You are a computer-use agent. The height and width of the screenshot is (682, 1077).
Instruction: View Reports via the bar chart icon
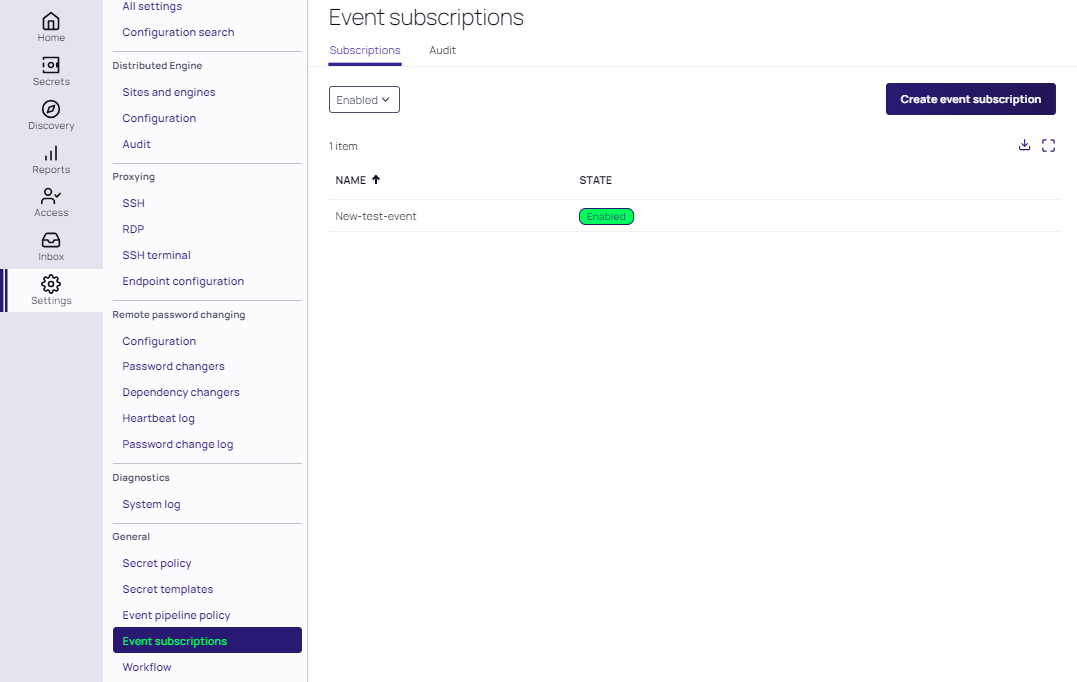point(51,155)
